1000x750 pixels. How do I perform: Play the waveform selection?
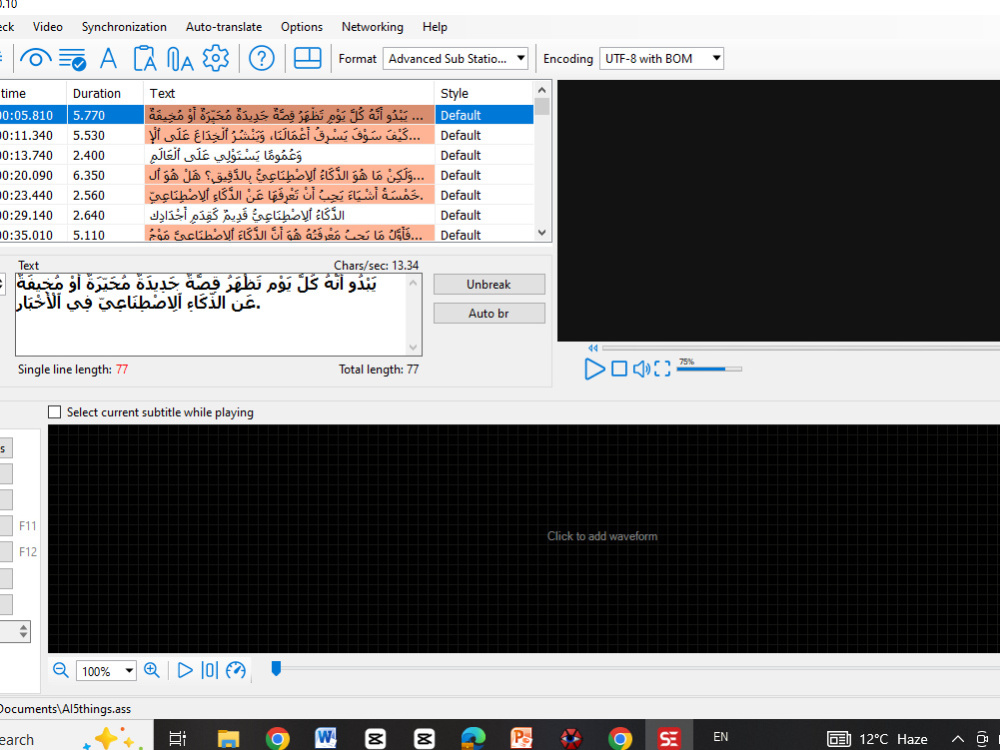coord(185,670)
